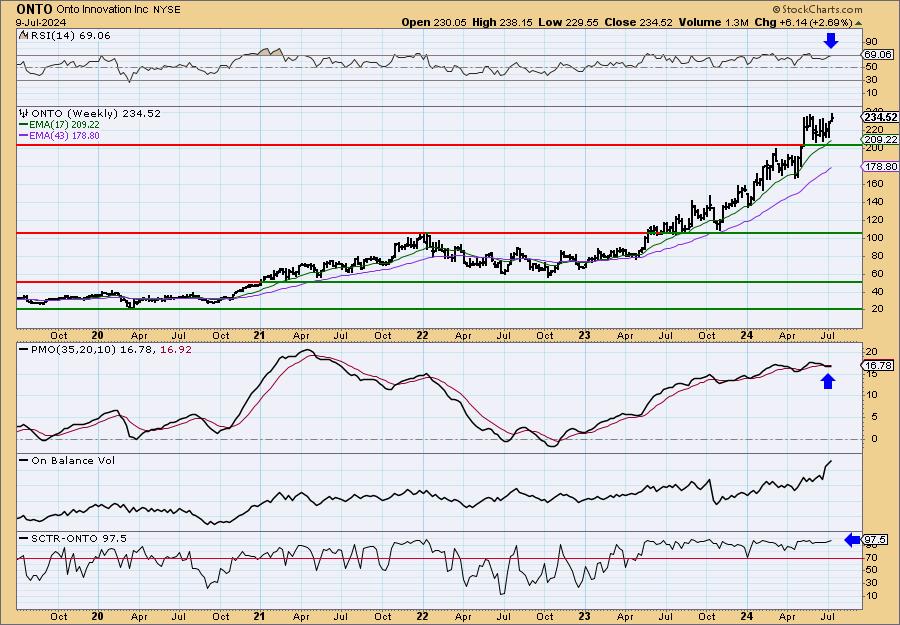The height and width of the screenshot is (625, 900).
Task: Click the 16.78 PMO tag at right
Action: point(878,366)
